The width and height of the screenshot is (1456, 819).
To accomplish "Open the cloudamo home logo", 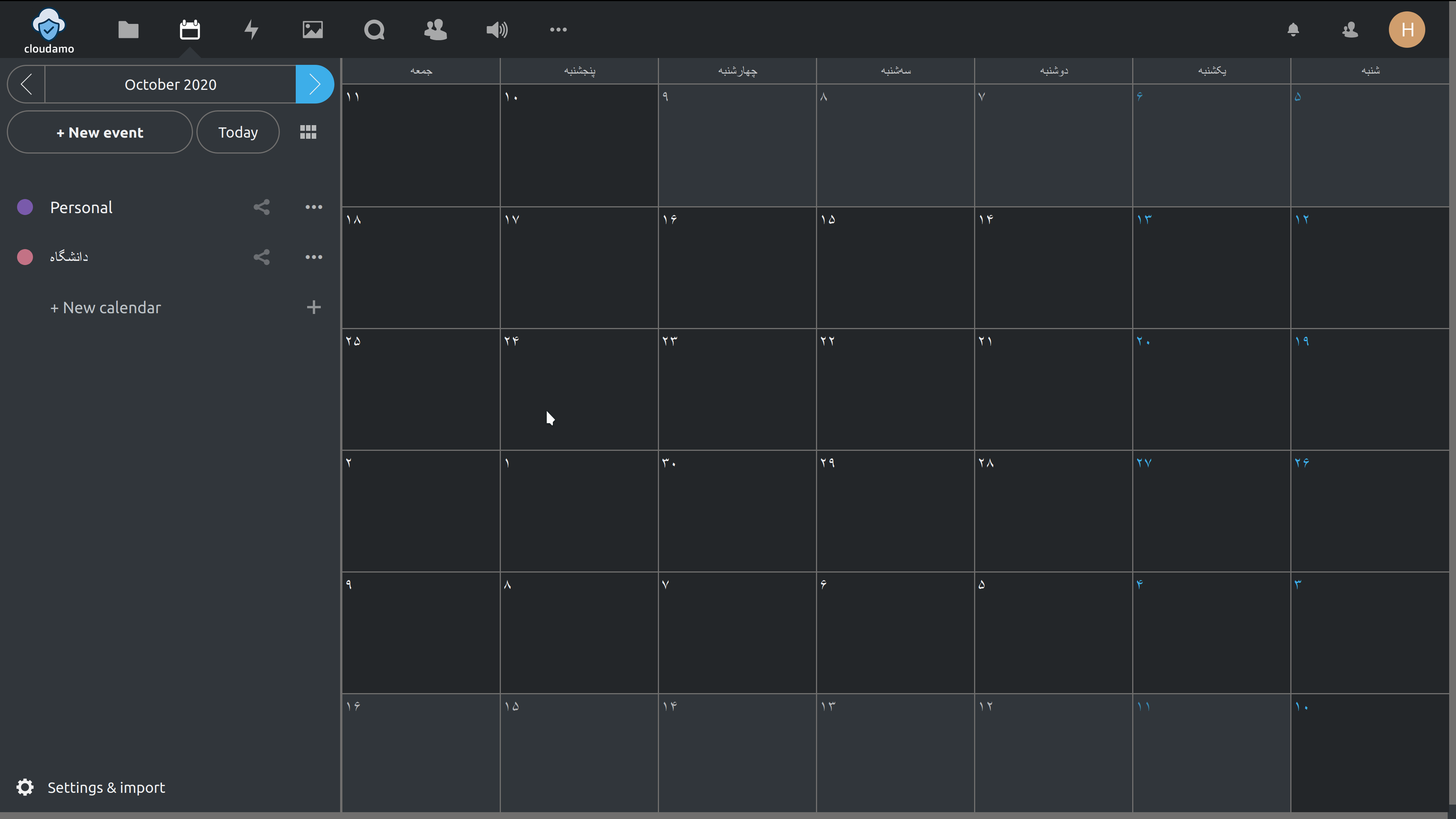I will point(49,30).
